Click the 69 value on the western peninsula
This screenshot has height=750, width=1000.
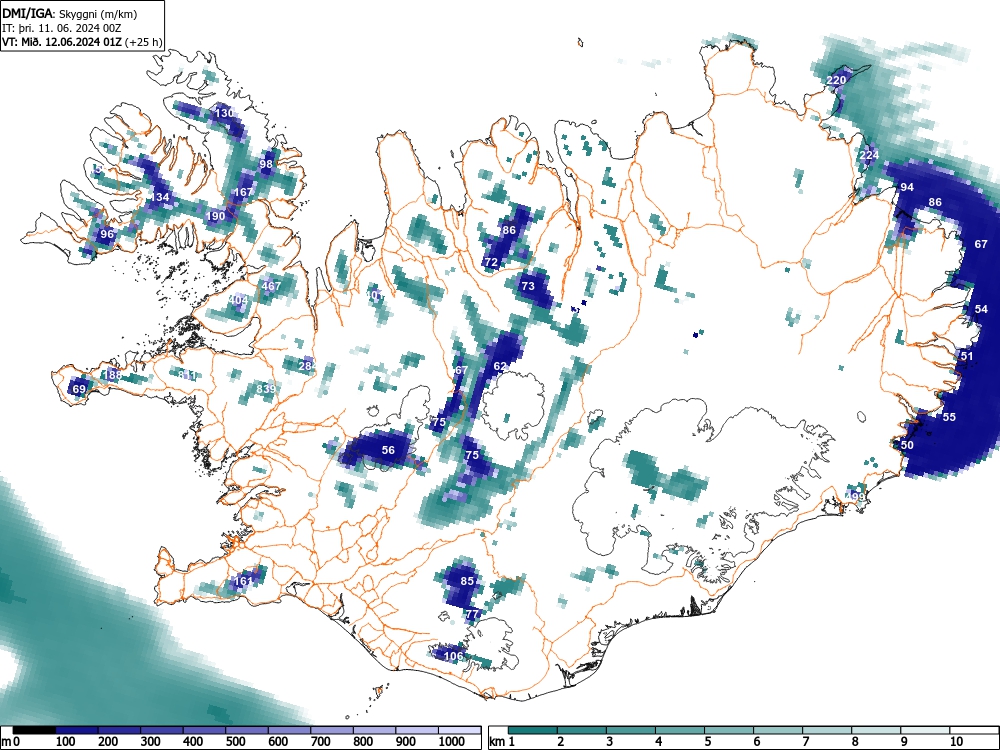click(78, 389)
